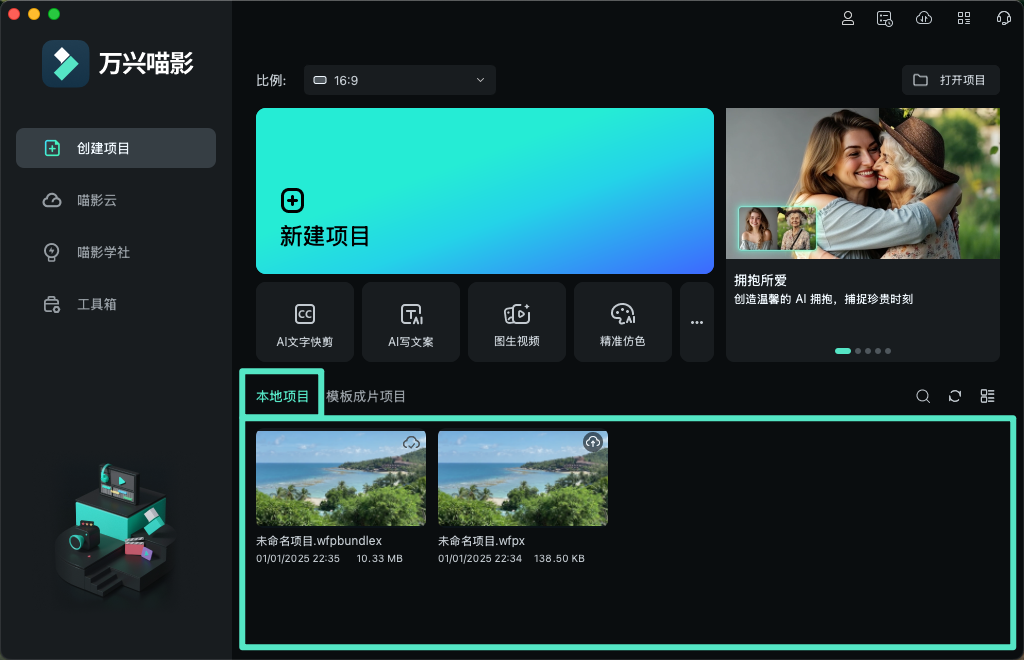Open the AI写文案 tool

point(410,322)
